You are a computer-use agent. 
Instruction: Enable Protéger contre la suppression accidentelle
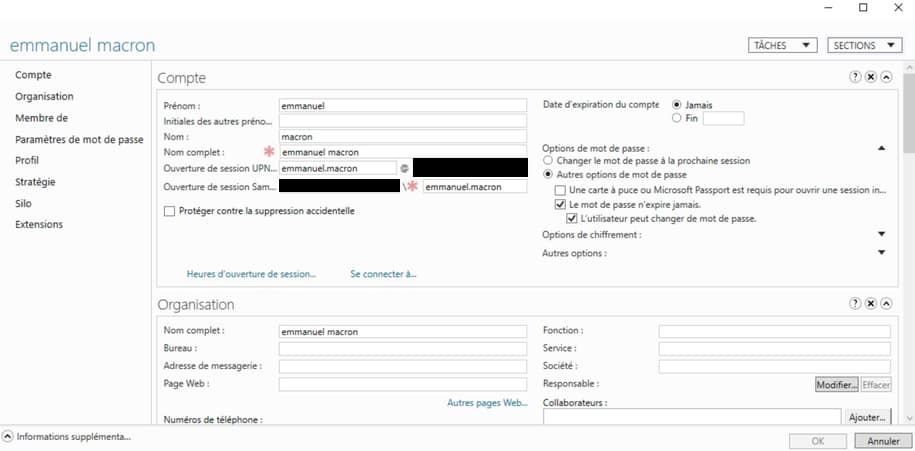pos(169,211)
